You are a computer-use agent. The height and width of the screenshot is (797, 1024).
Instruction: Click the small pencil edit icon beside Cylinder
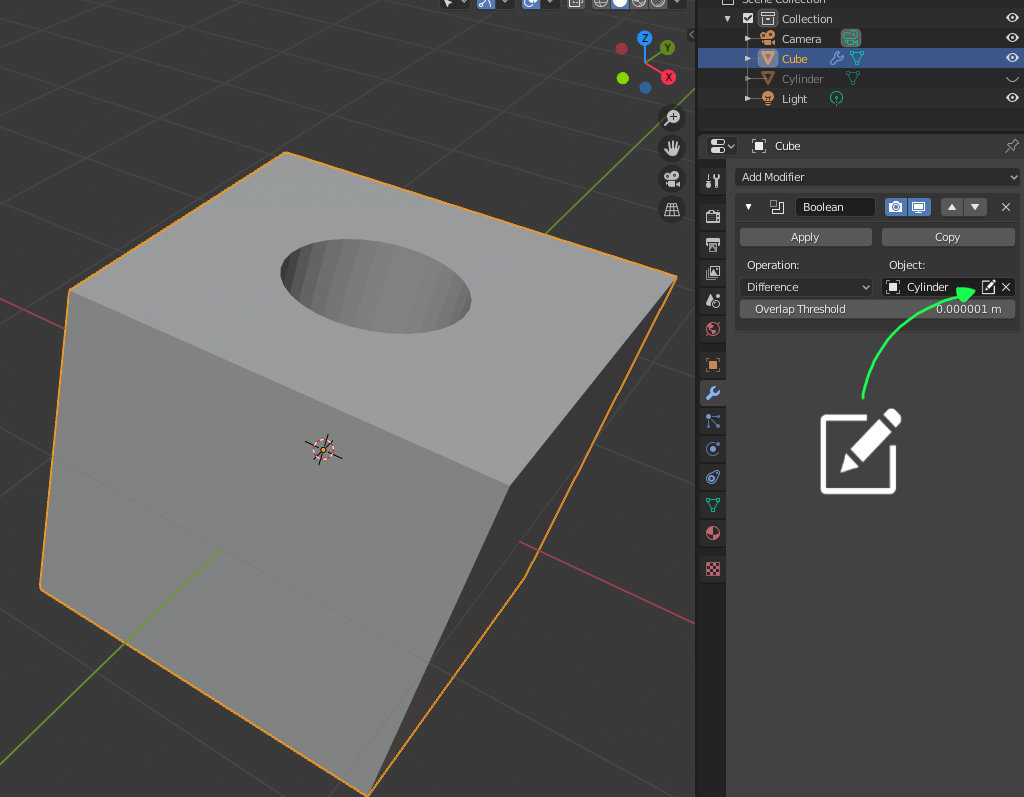989,287
